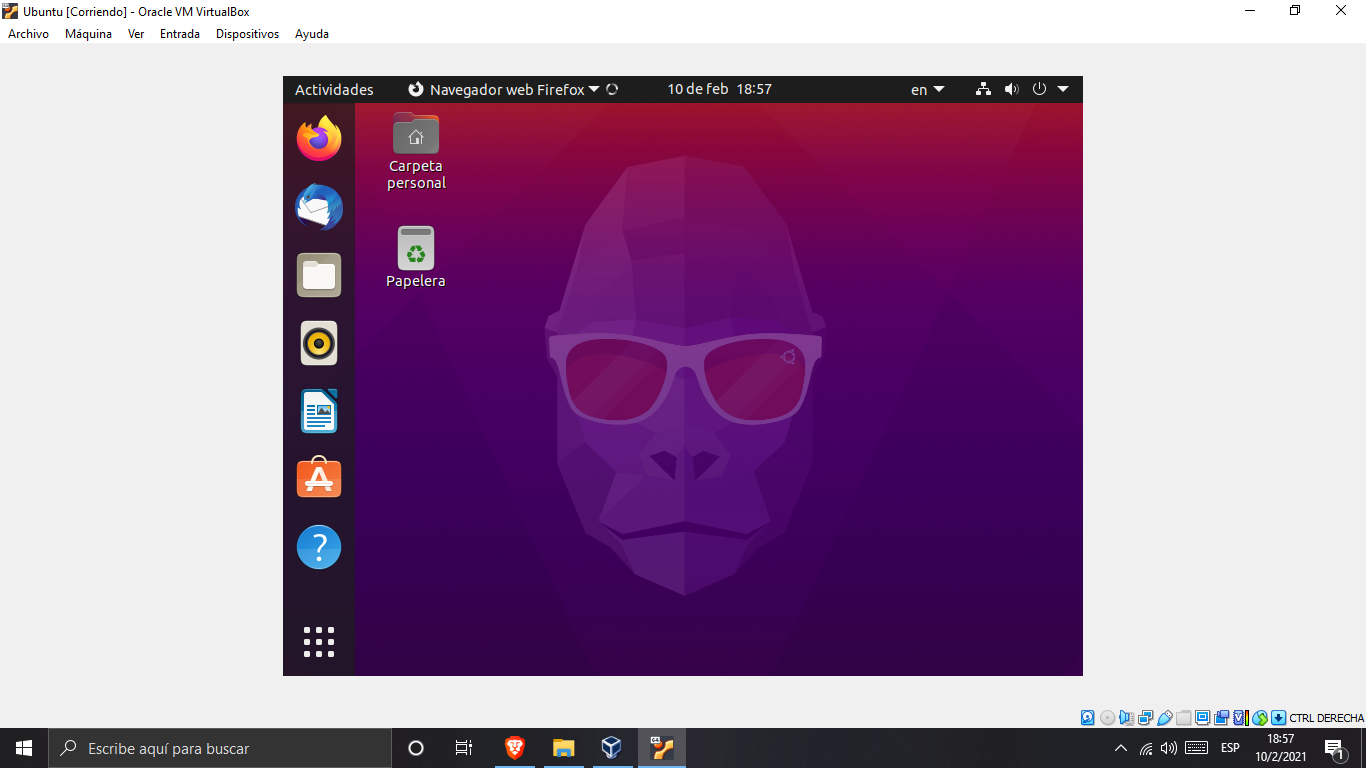Open LibreOffice Writer from the dock

[319, 411]
